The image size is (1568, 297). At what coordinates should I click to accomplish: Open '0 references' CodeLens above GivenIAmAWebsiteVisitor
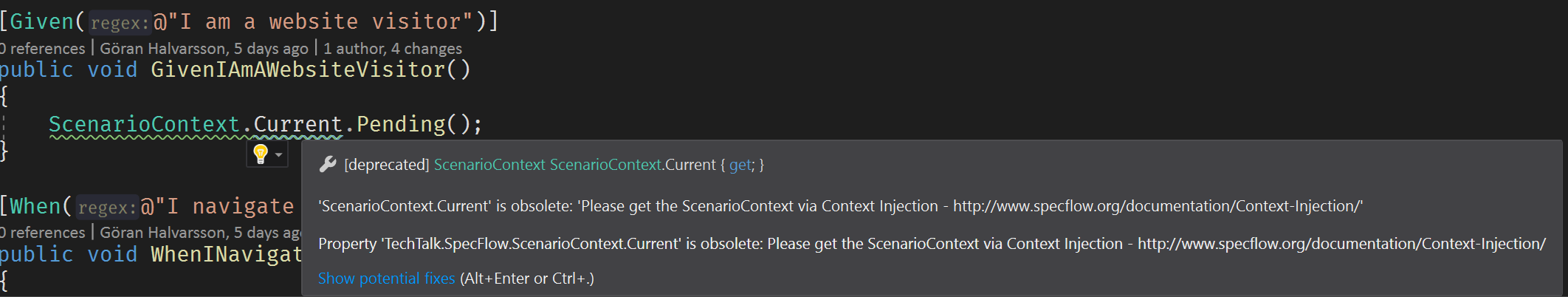[43, 49]
